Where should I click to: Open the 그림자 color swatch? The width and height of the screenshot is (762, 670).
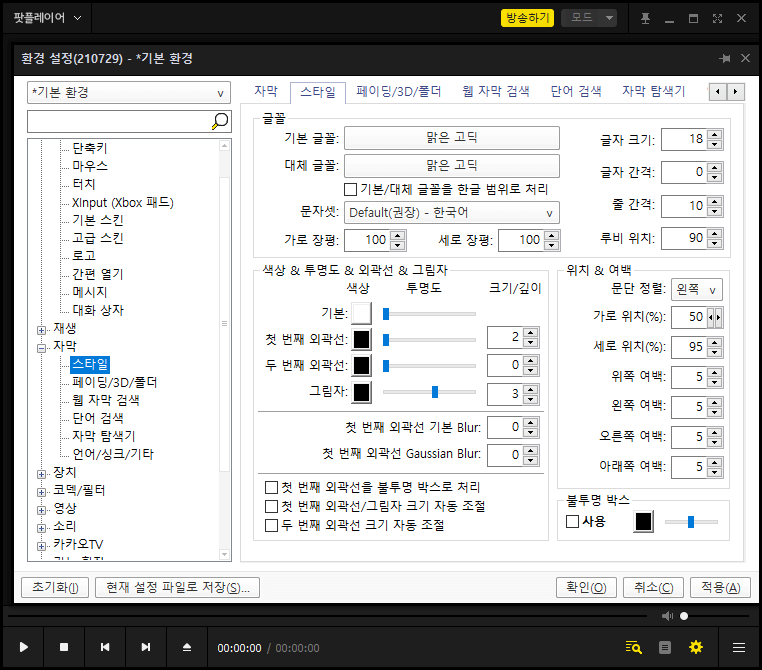[x=362, y=393]
